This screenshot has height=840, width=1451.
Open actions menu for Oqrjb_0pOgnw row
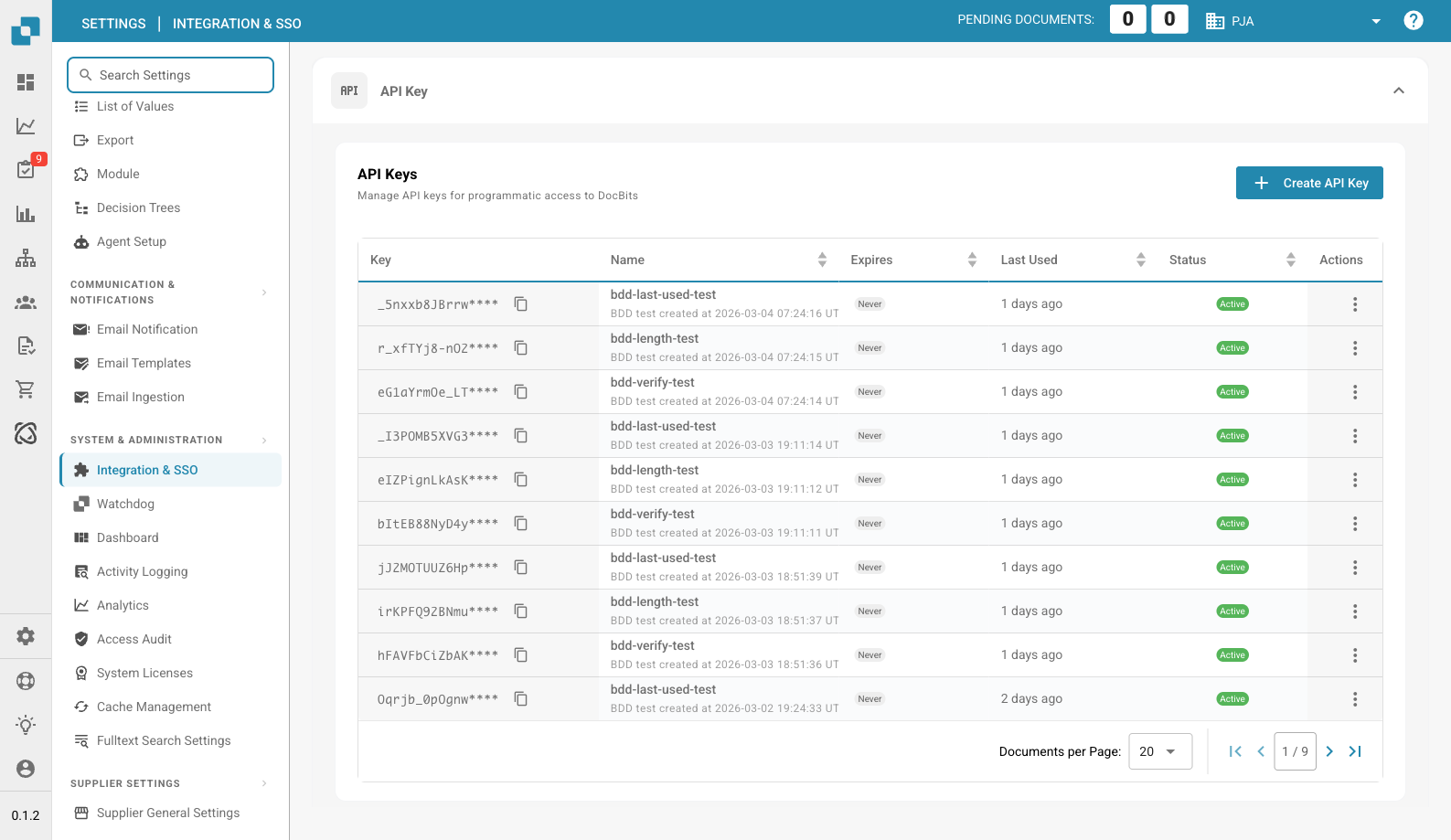(x=1355, y=699)
